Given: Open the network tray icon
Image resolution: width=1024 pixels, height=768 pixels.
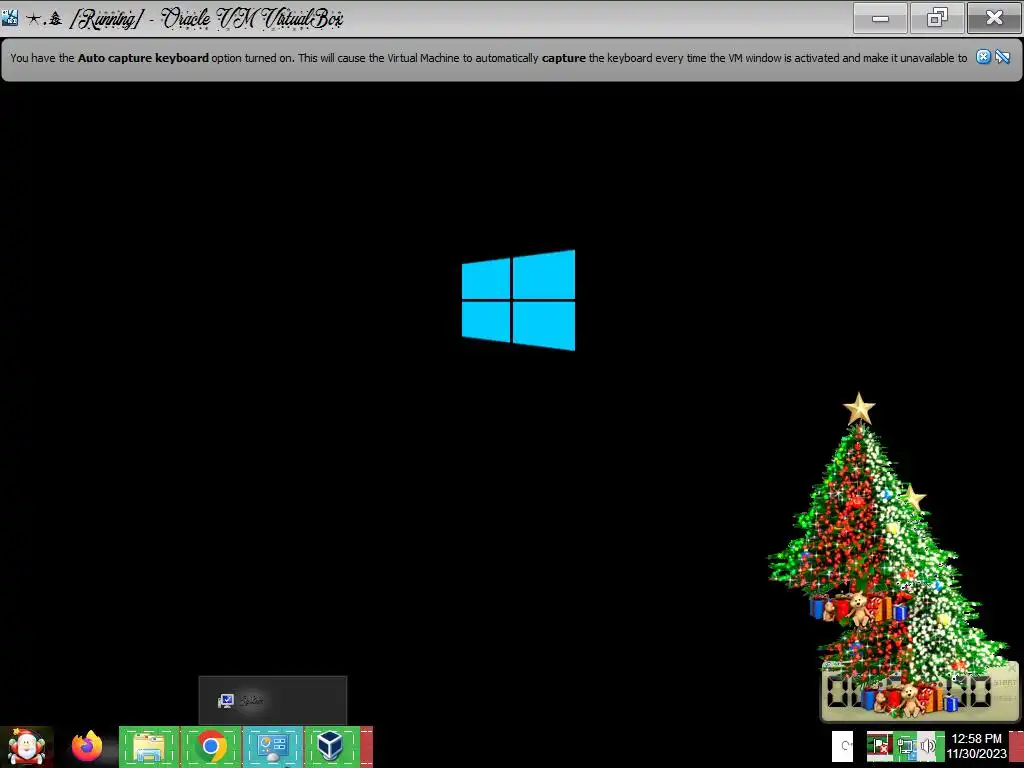Looking at the screenshot, I should tap(905, 746).
